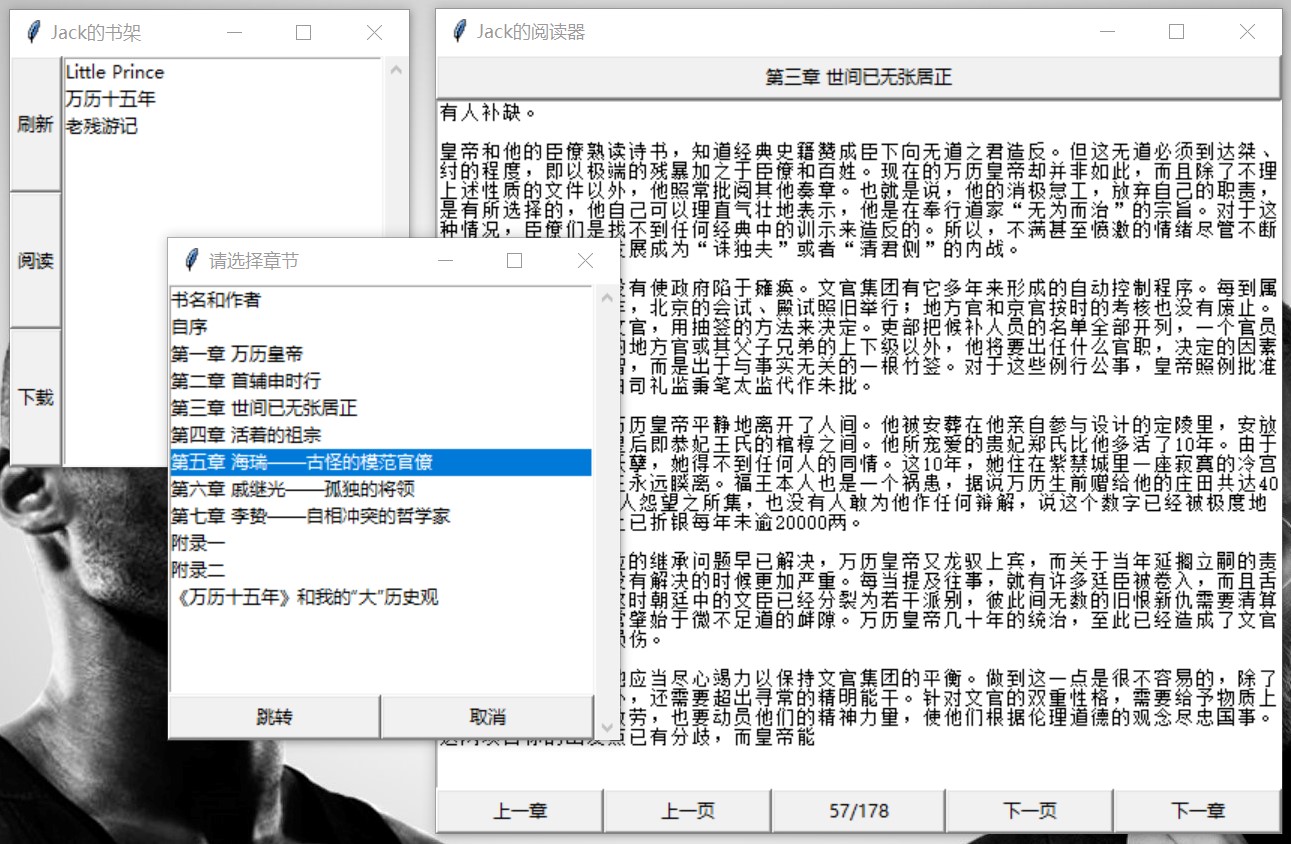Select 第四章 活着的祖宗 in the chapter list
This screenshot has width=1291, height=844.
coord(381,435)
